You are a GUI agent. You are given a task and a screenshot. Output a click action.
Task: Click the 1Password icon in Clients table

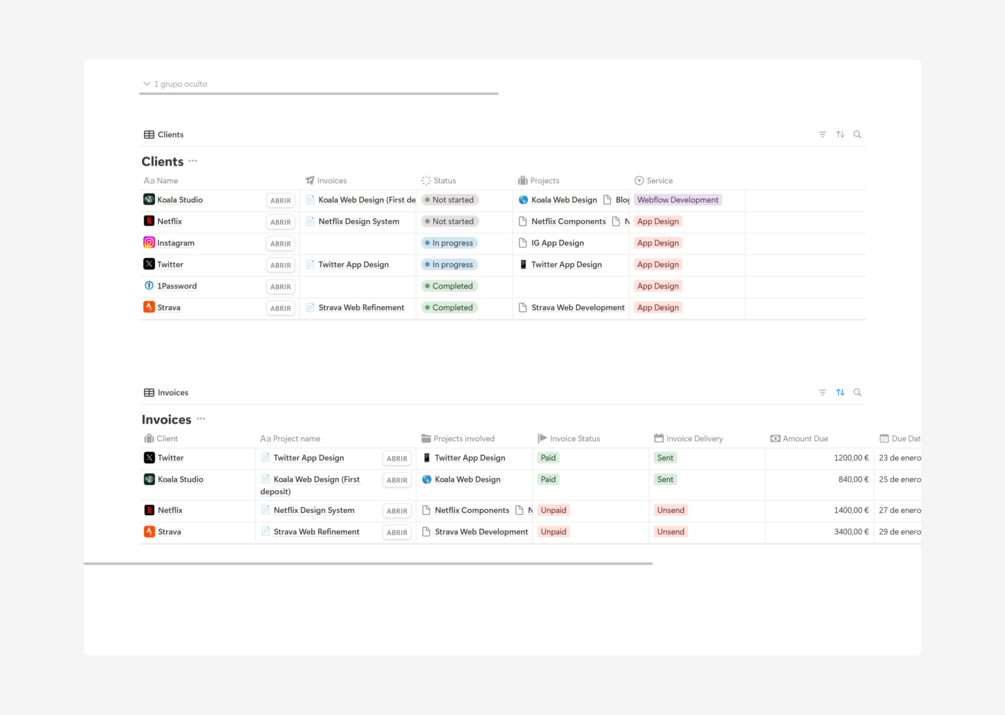(x=149, y=286)
